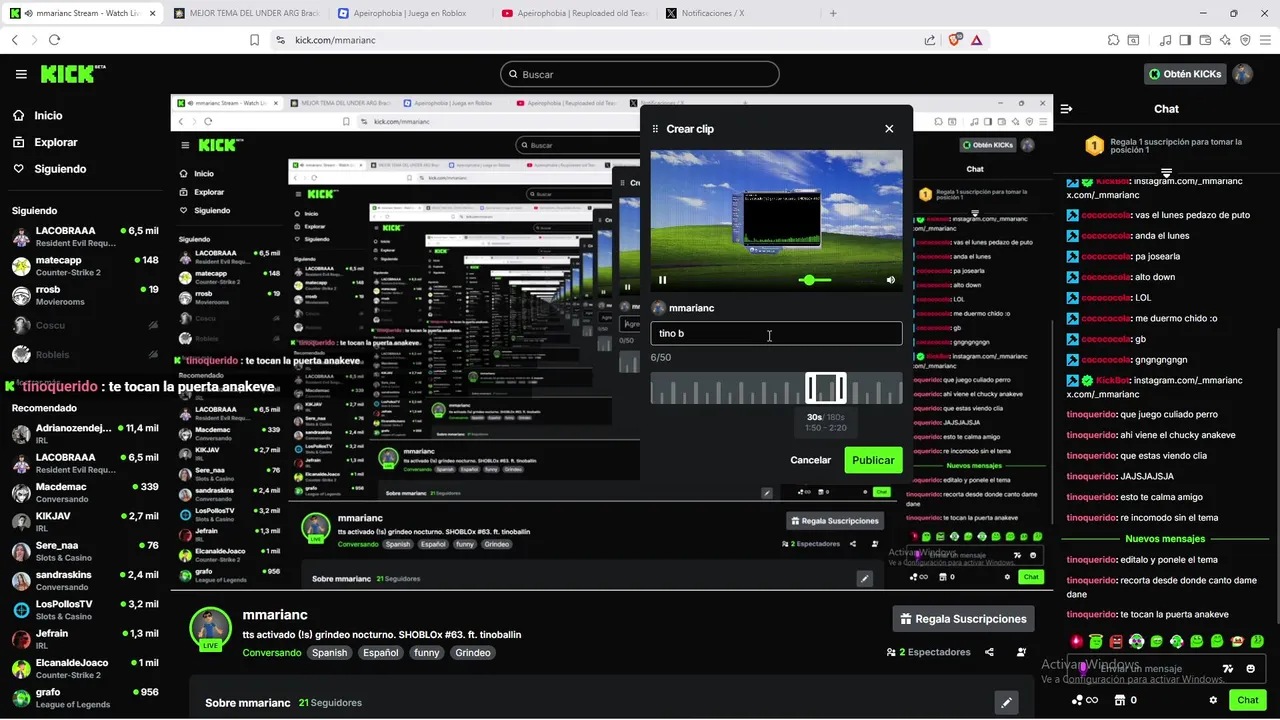Click the clip title field containing 'tino b'

776,333
